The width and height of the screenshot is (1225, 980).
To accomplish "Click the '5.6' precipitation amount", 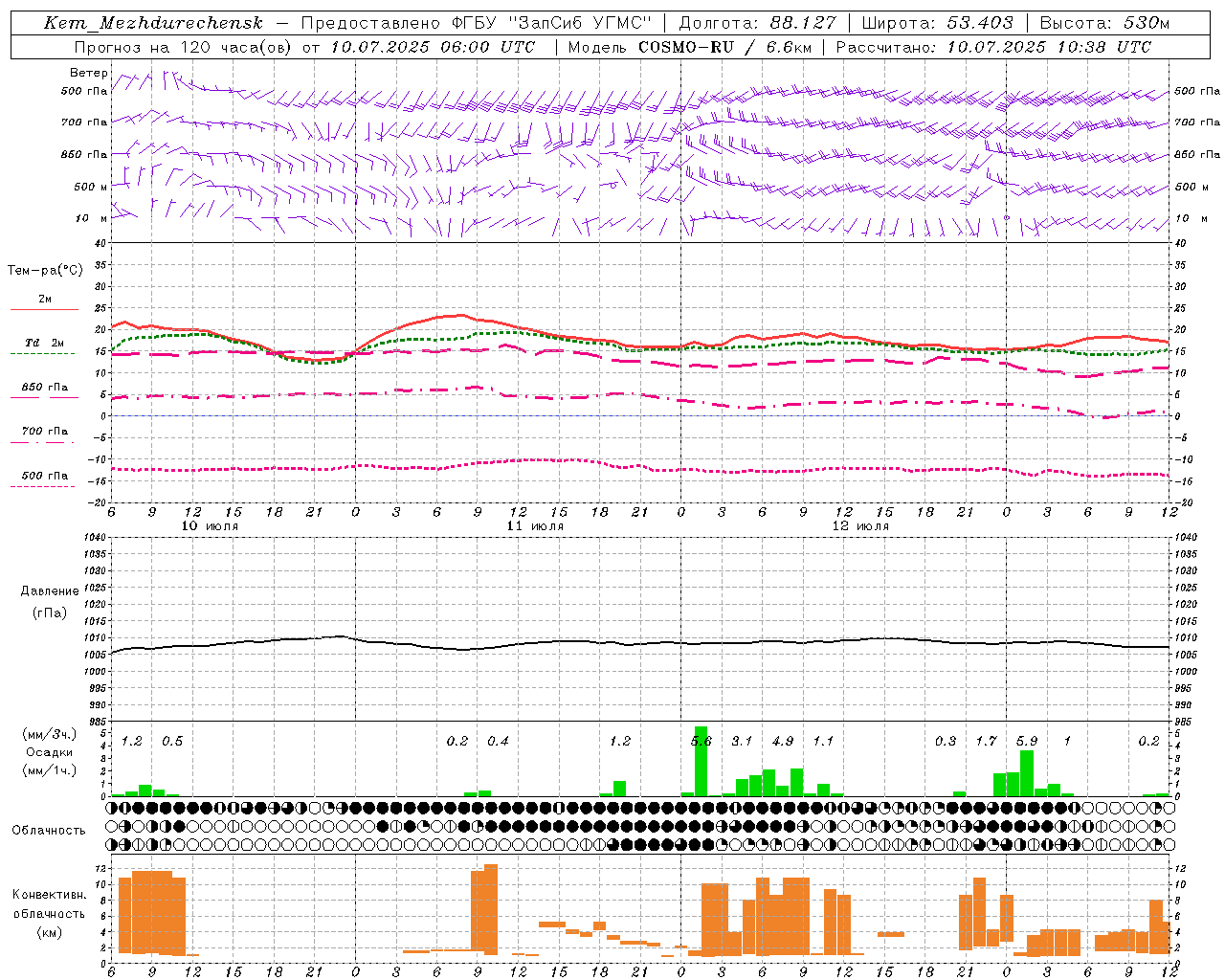I will coord(701,741).
